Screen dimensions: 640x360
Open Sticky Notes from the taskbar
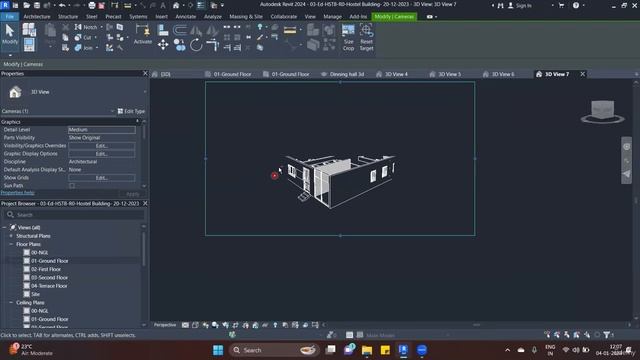coord(385,350)
